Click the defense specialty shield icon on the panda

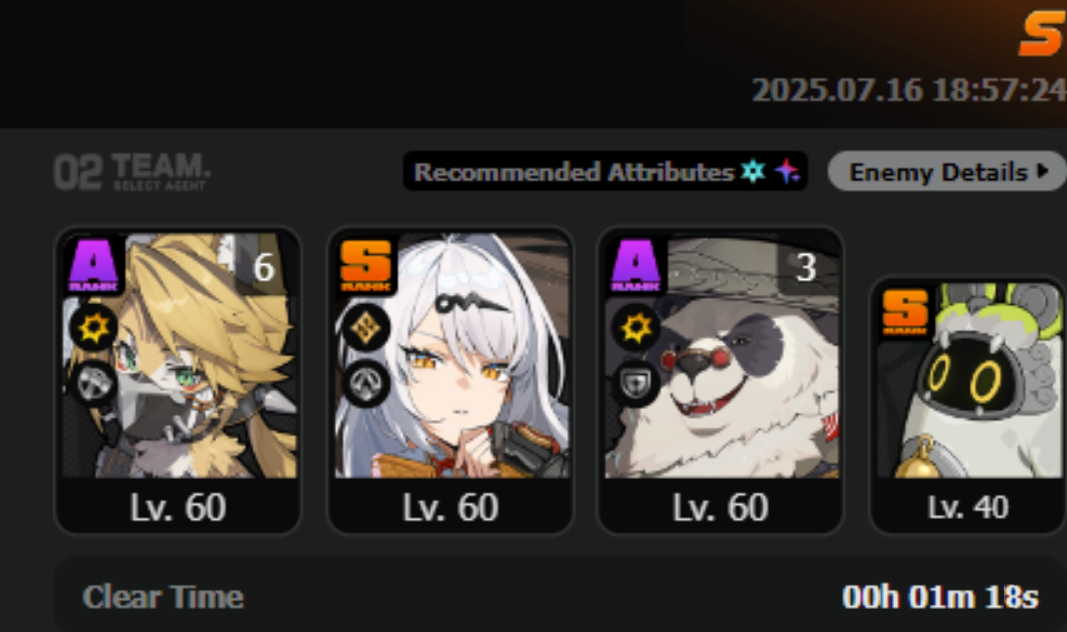pos(636,384)
